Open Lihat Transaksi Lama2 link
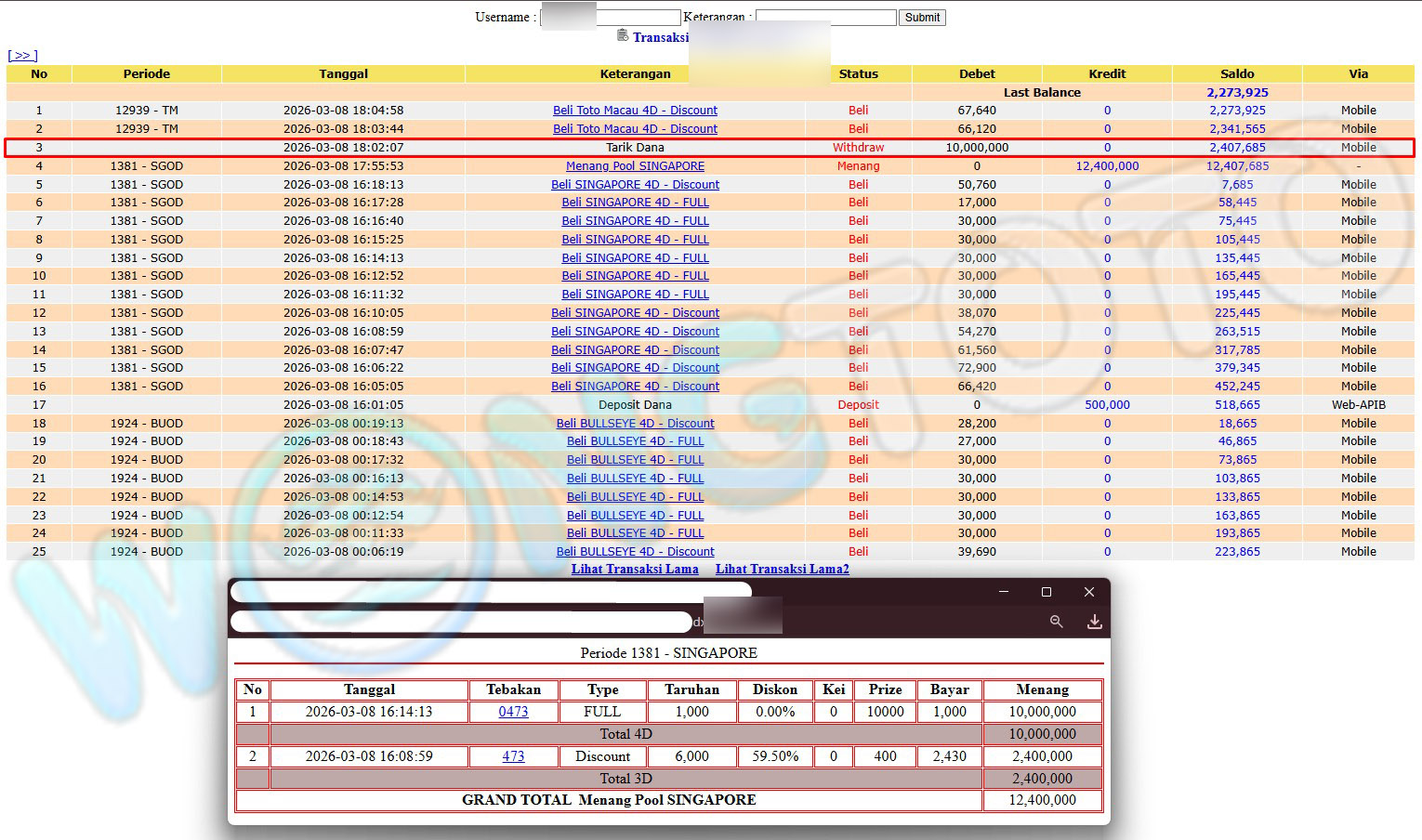 tap(782, 569)
